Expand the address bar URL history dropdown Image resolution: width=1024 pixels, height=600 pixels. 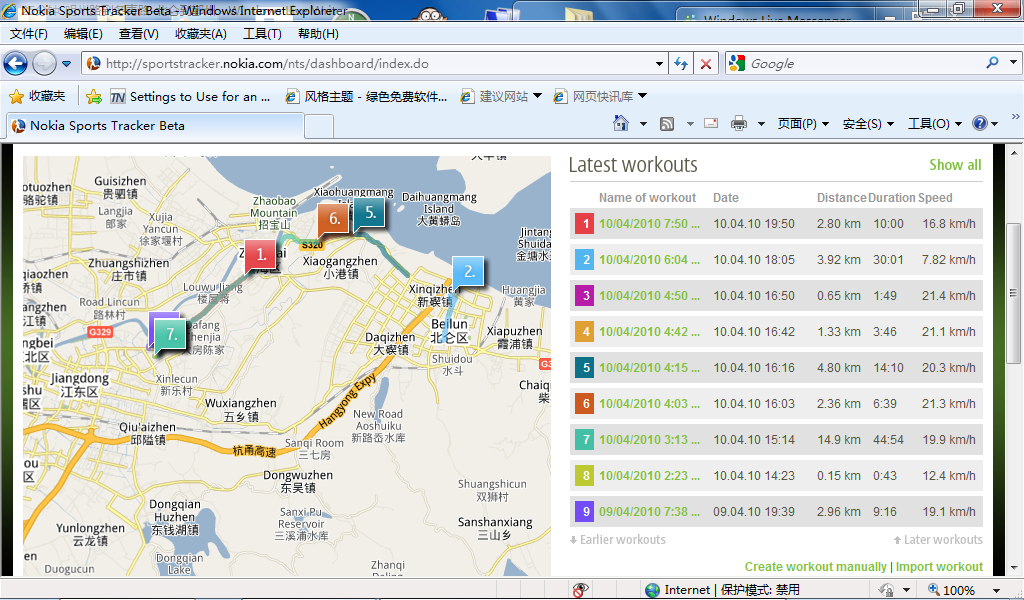point(659,64)
